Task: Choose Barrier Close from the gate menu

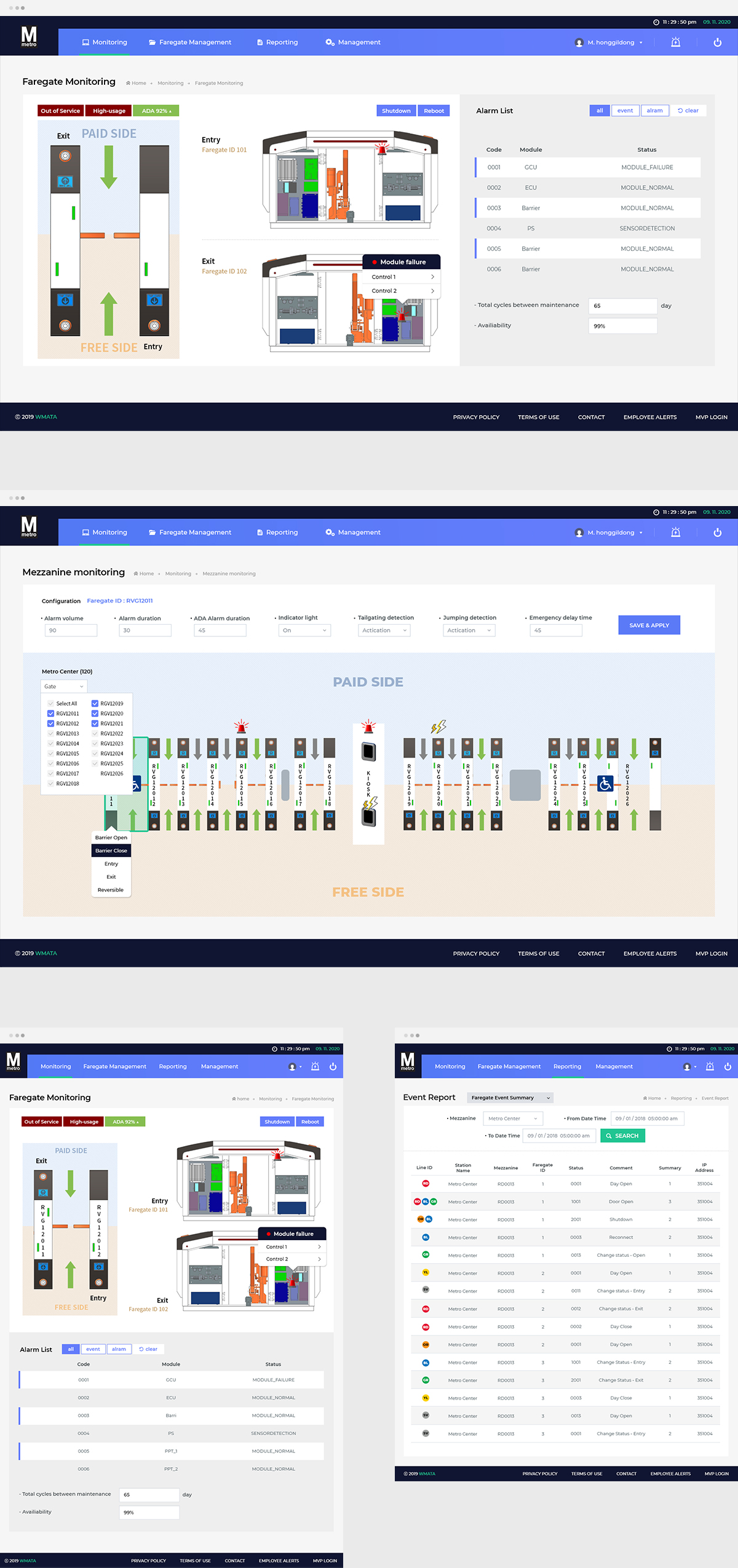Action: coord(111,850)
